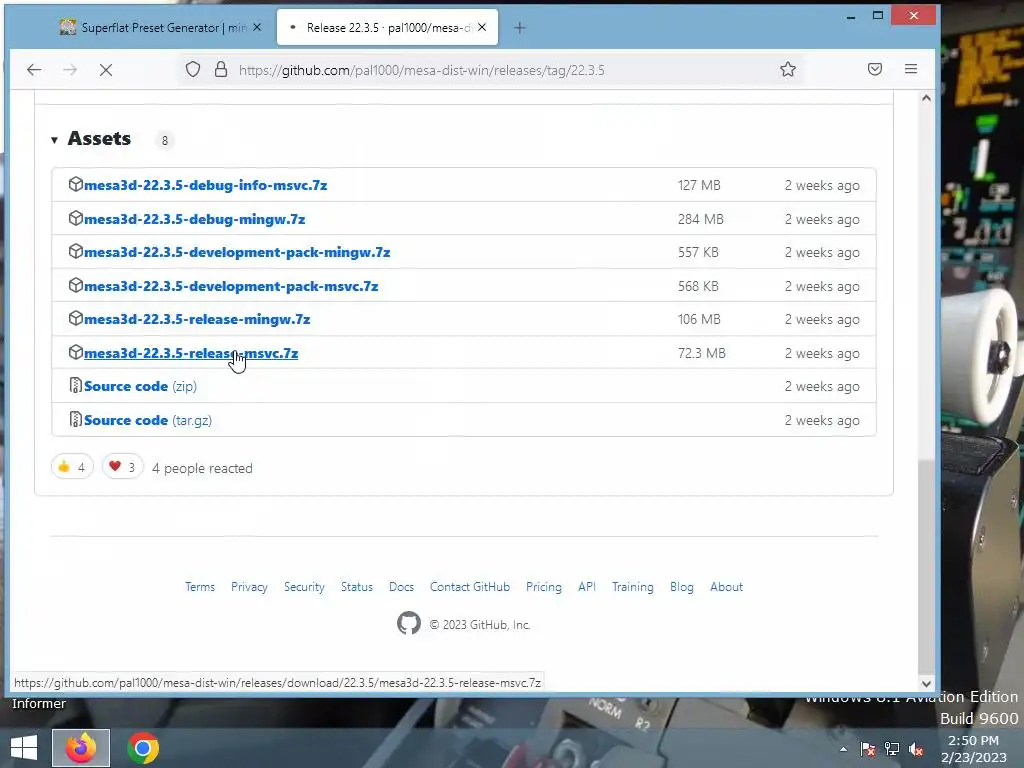Bookmark this page with the star

788,69
